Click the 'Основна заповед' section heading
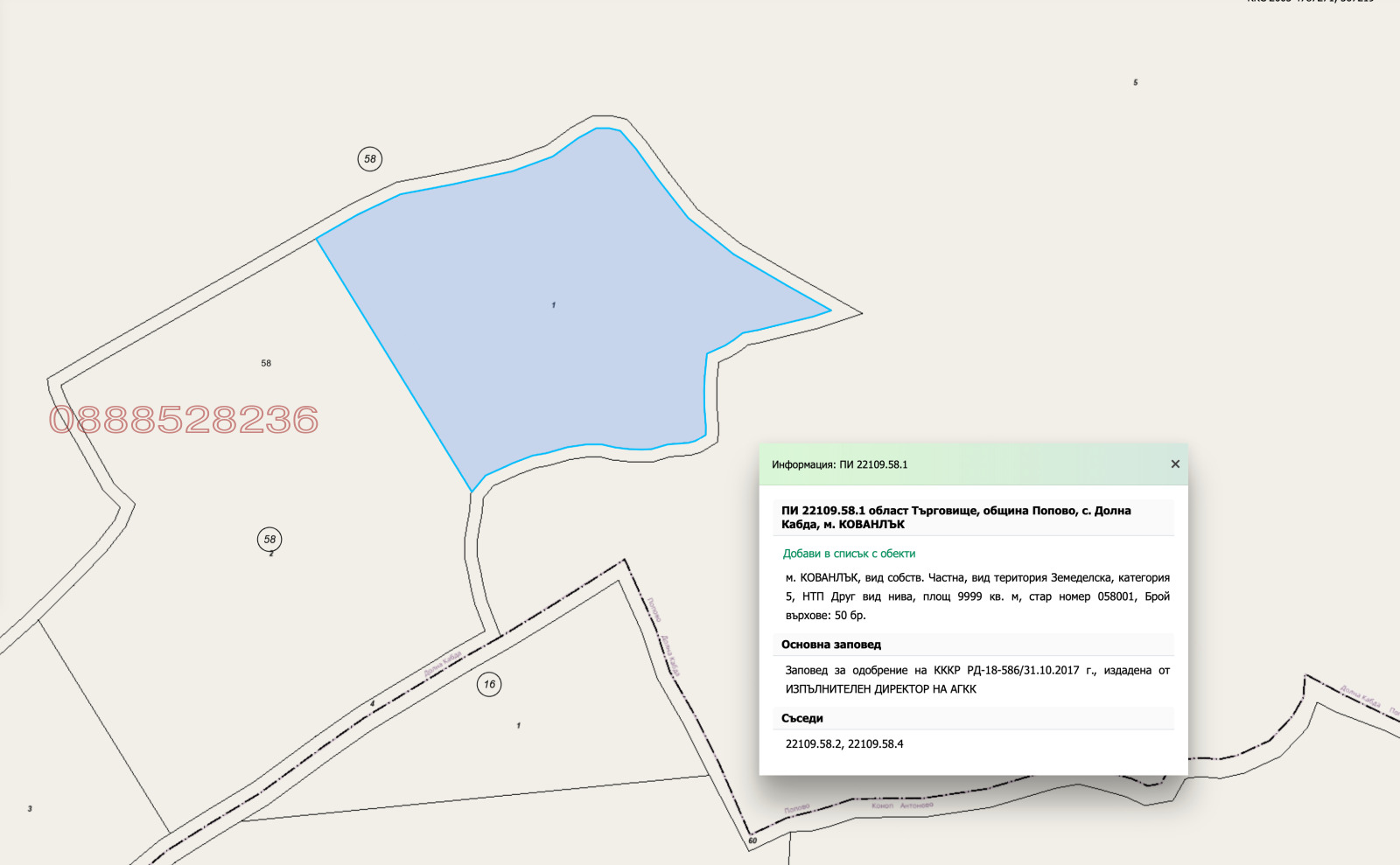This screenshot has height=865, width=1400. pos(831,645)
